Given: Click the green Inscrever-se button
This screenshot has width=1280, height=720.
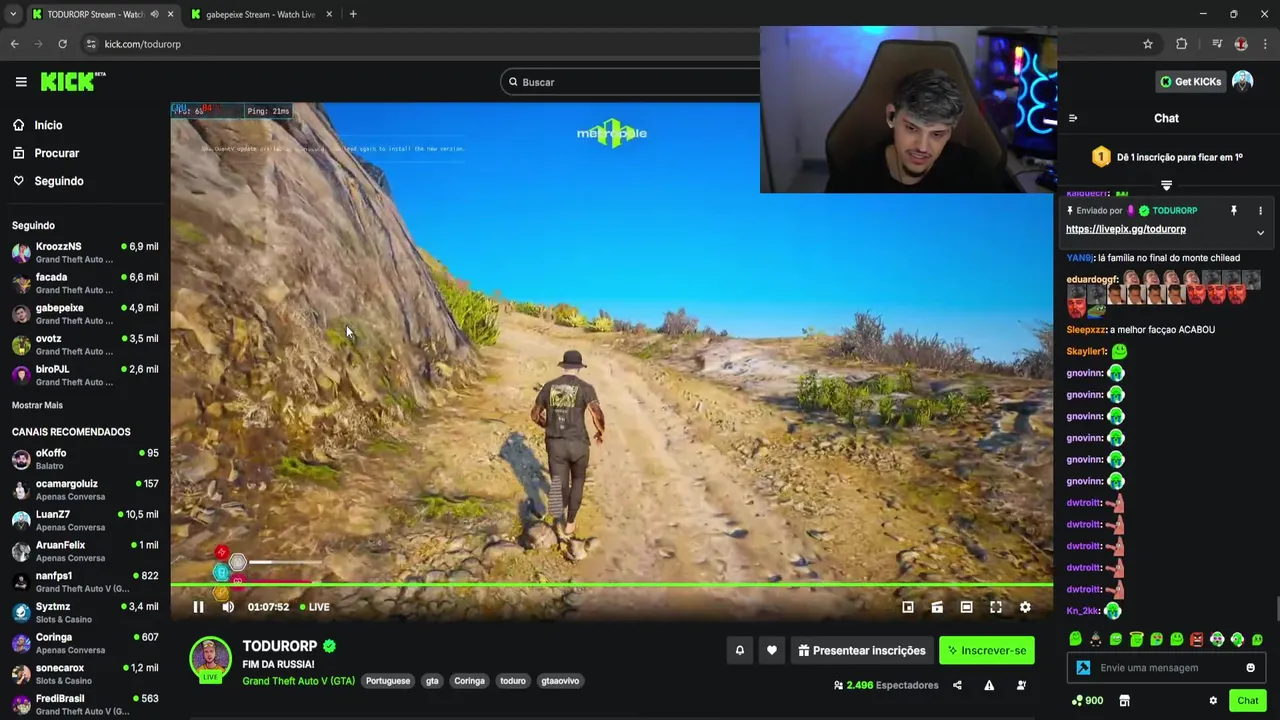Looking at the screenshot, I should coord(987,650).
